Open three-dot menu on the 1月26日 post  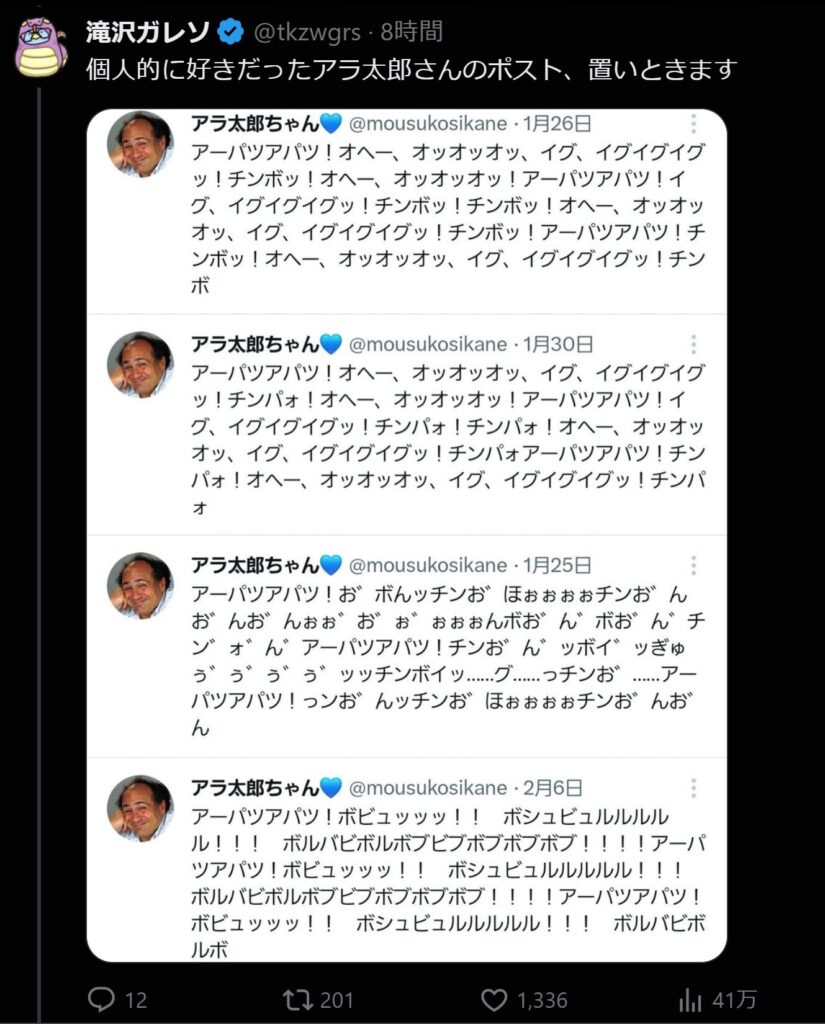point(694,123)
